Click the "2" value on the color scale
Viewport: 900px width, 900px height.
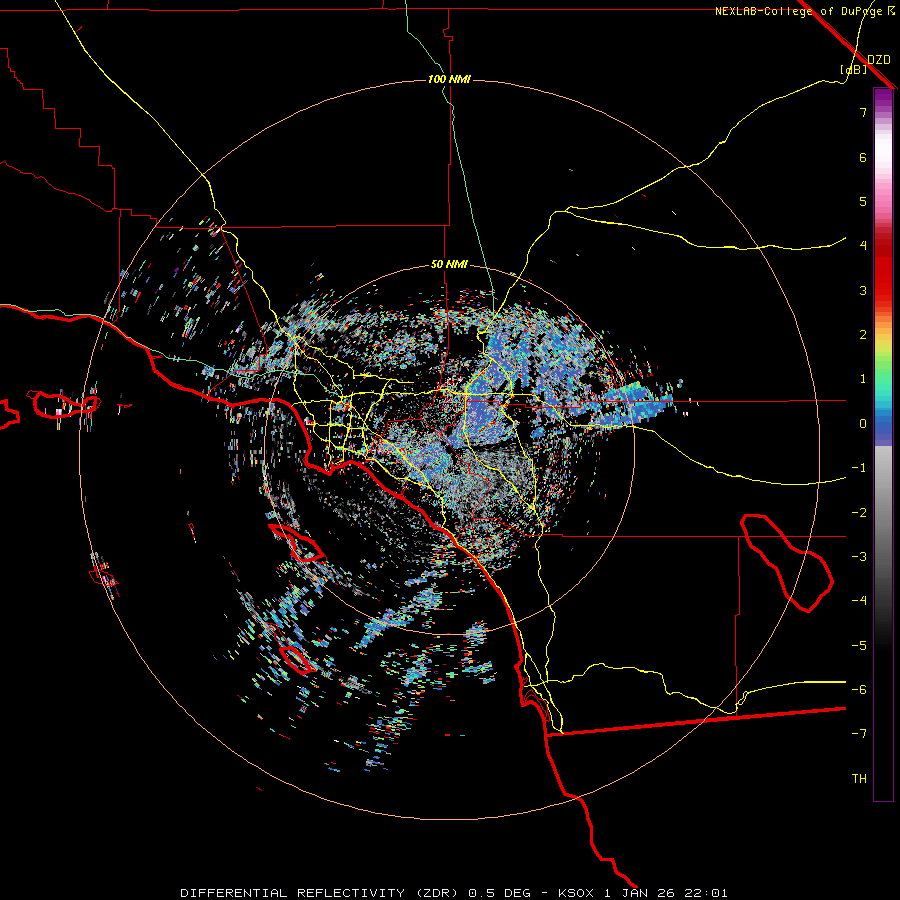tap(863, 335)
